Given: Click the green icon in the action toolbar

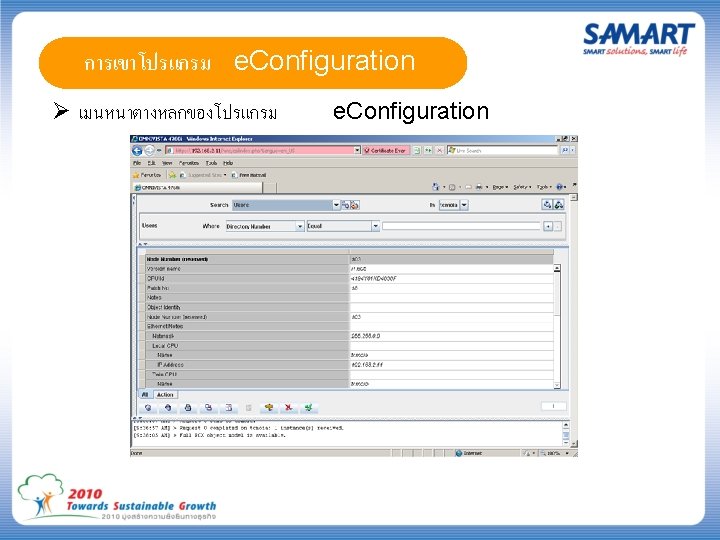Looking at the screenshot, I should coord(309,407).
